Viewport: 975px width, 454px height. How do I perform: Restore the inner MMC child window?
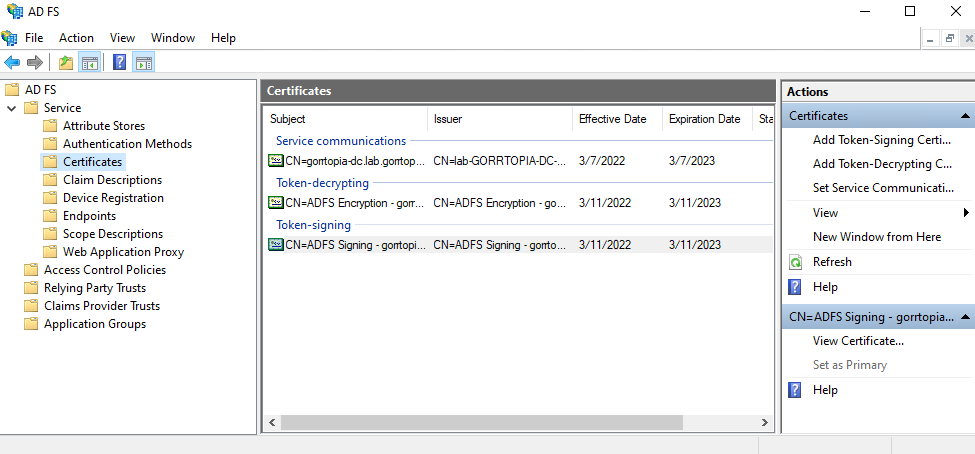click(950, 39)
